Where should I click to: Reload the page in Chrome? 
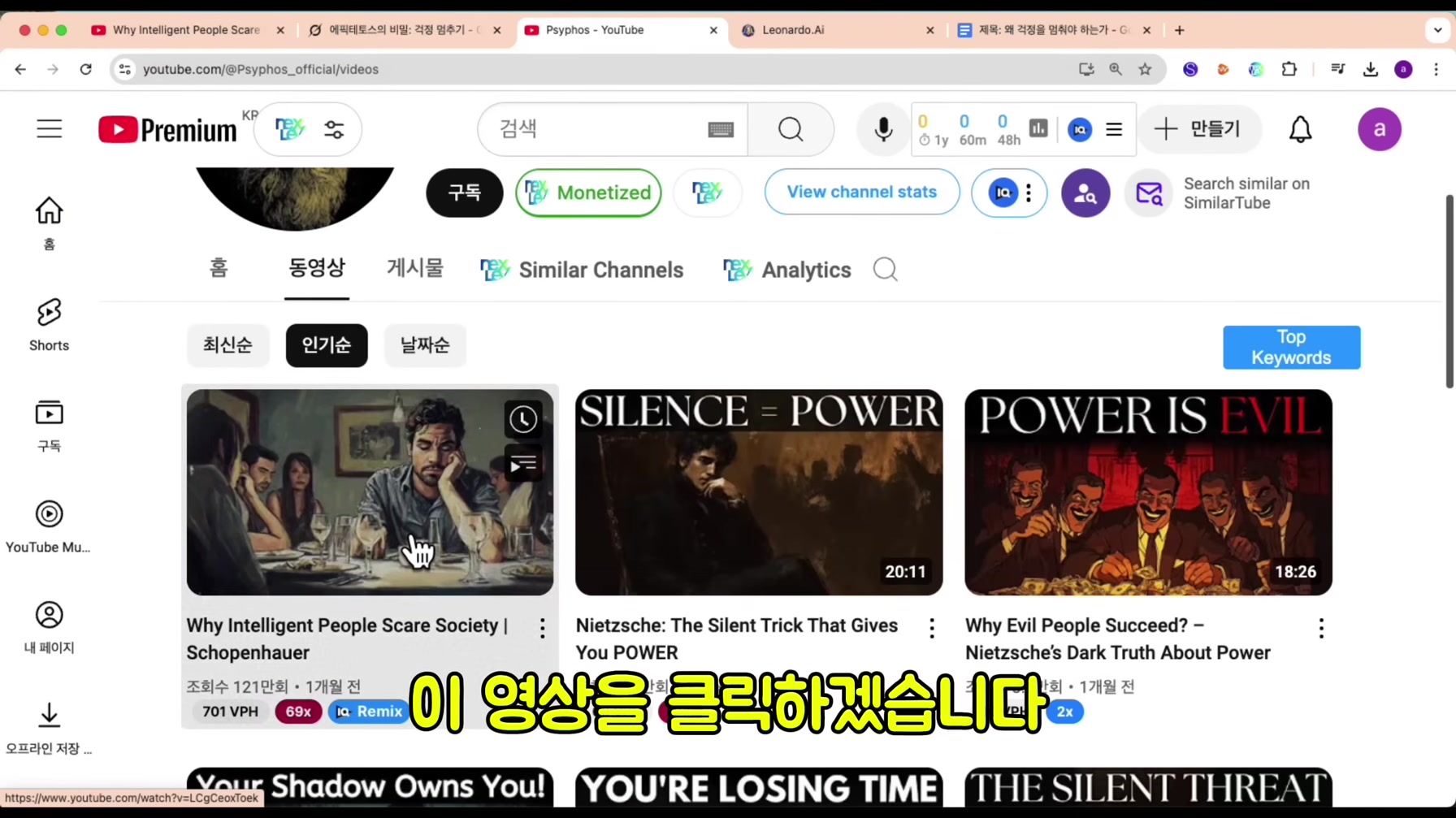85,69
